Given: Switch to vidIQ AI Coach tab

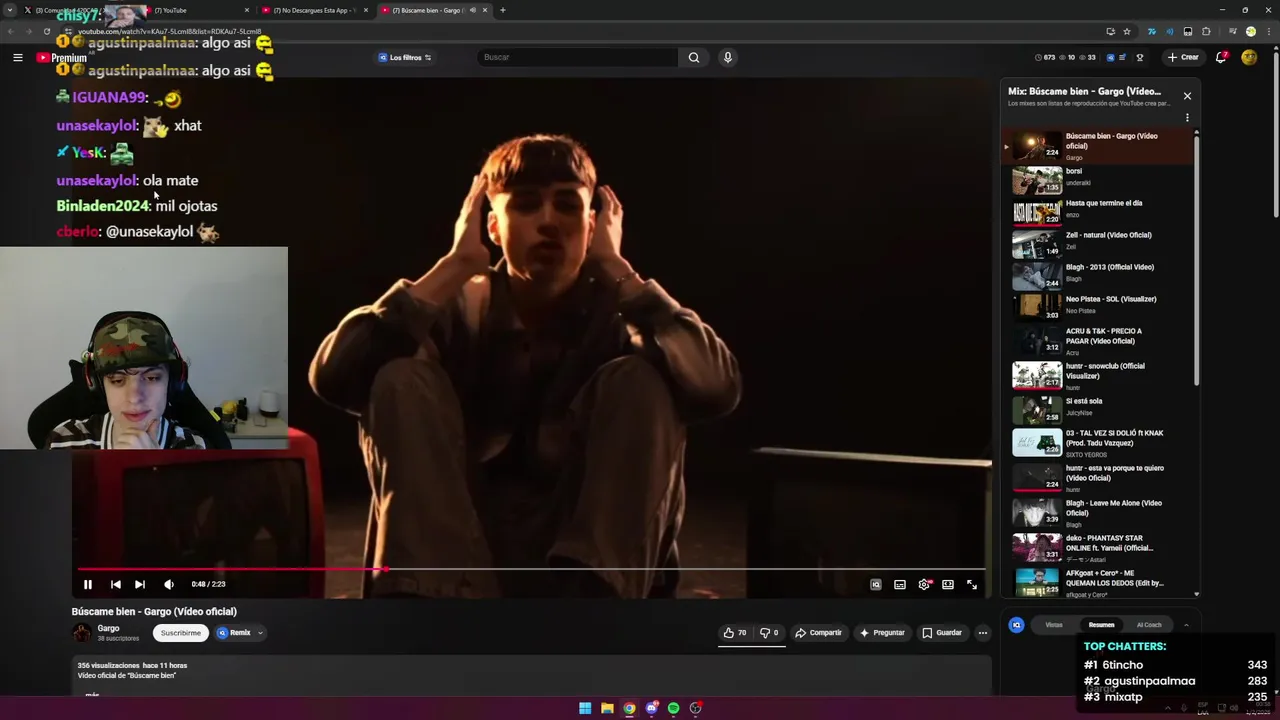Looking at the screenshot, I should pyautogui.click(x=1149, y=625).
